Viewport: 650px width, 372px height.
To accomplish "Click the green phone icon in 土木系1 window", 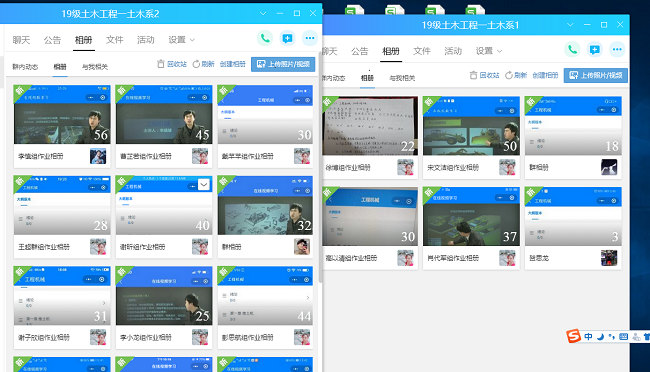I will tap(572, 50).
